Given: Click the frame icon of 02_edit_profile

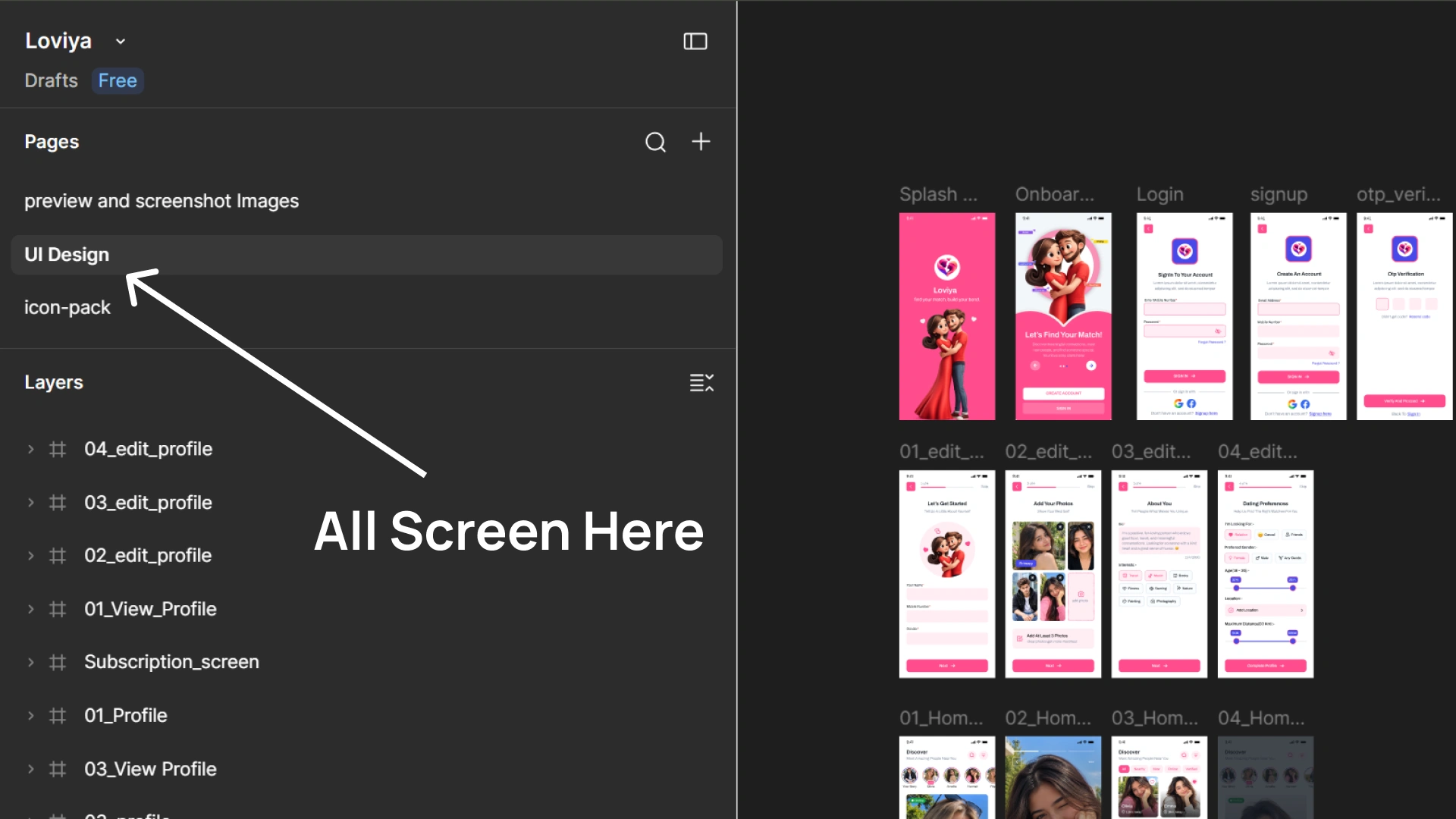Looking at the screenshot, I should [58, 555].
